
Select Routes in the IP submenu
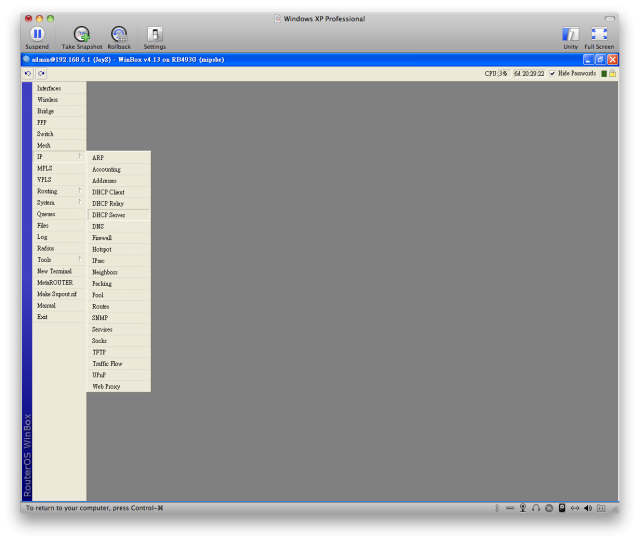click(119, 306)
